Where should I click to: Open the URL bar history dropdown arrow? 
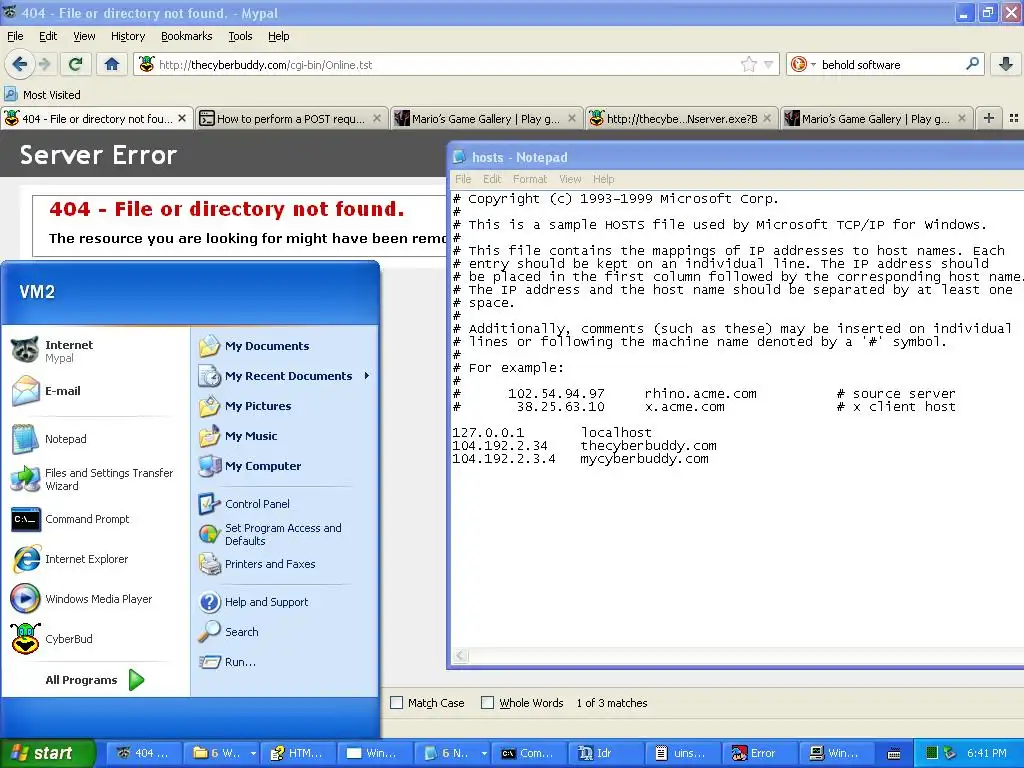[x=769, y=64]
